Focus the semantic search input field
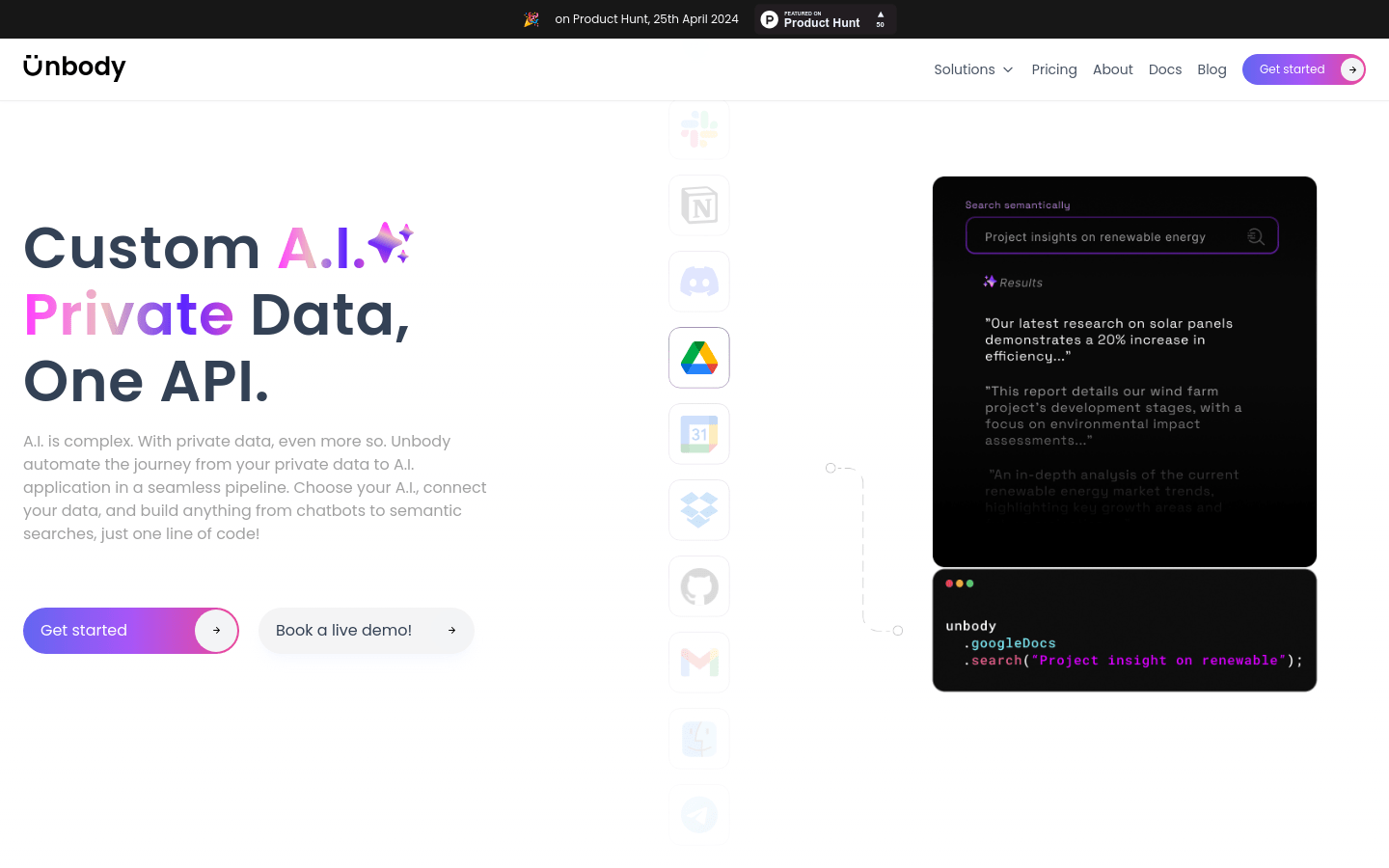This screenshot has height=868, width=1389. [1122, 236]
